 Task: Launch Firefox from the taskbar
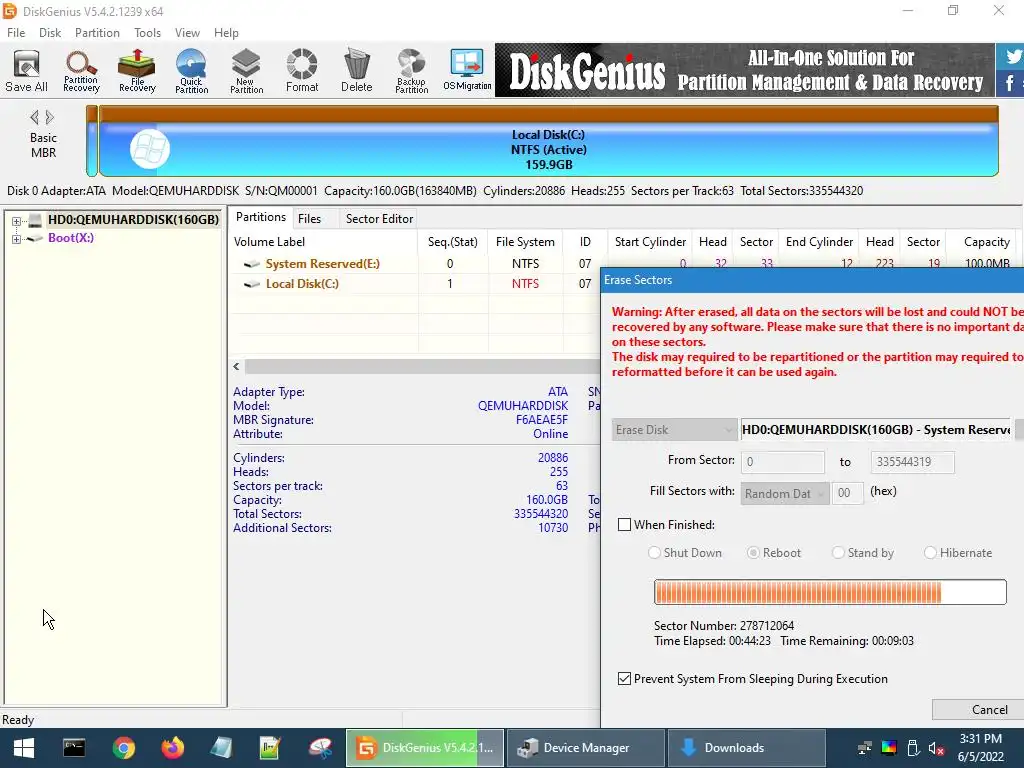(172, 748)
